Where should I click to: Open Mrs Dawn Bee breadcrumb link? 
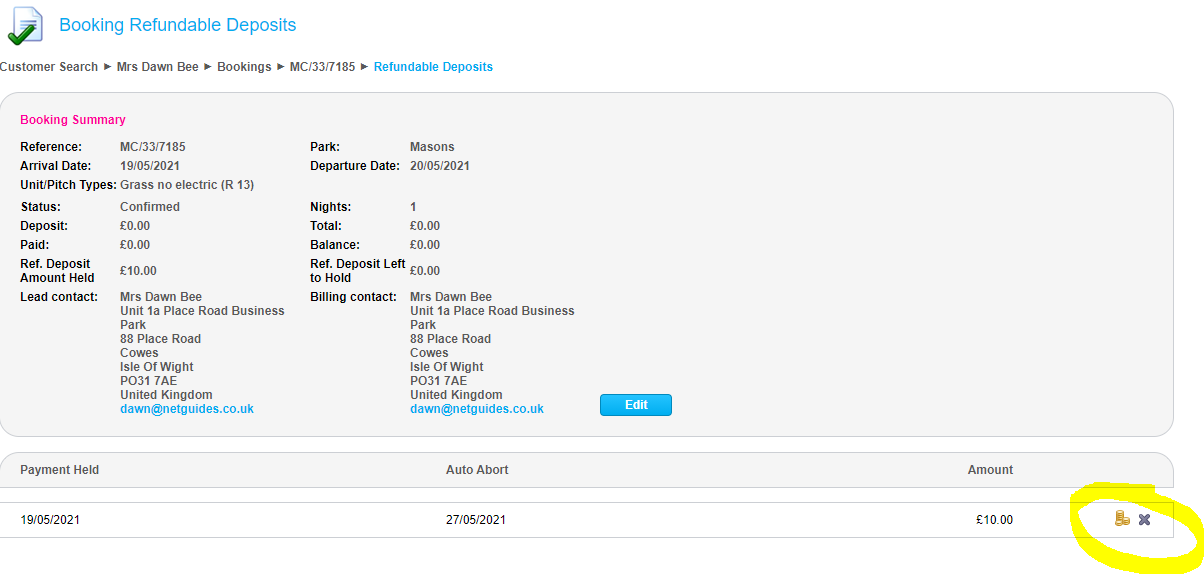pyautogui.click(x=157, y=67)
